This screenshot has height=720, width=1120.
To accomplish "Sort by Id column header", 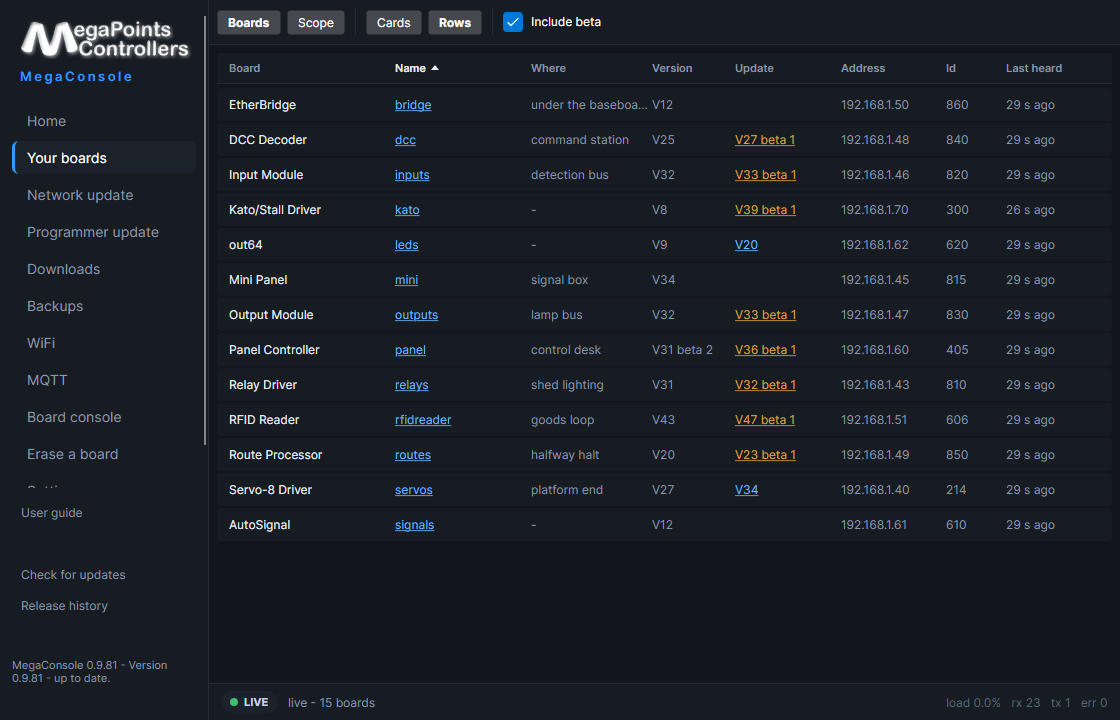I will 951,69.
